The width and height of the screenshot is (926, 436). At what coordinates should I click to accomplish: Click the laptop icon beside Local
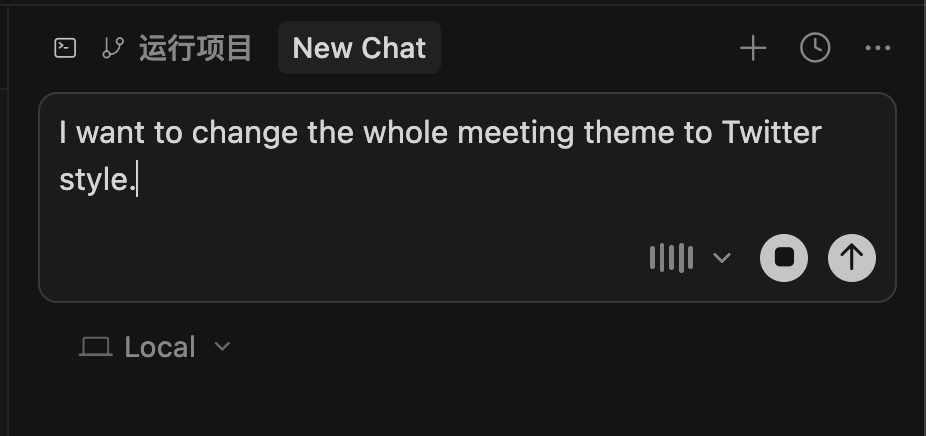pos(95,347)
